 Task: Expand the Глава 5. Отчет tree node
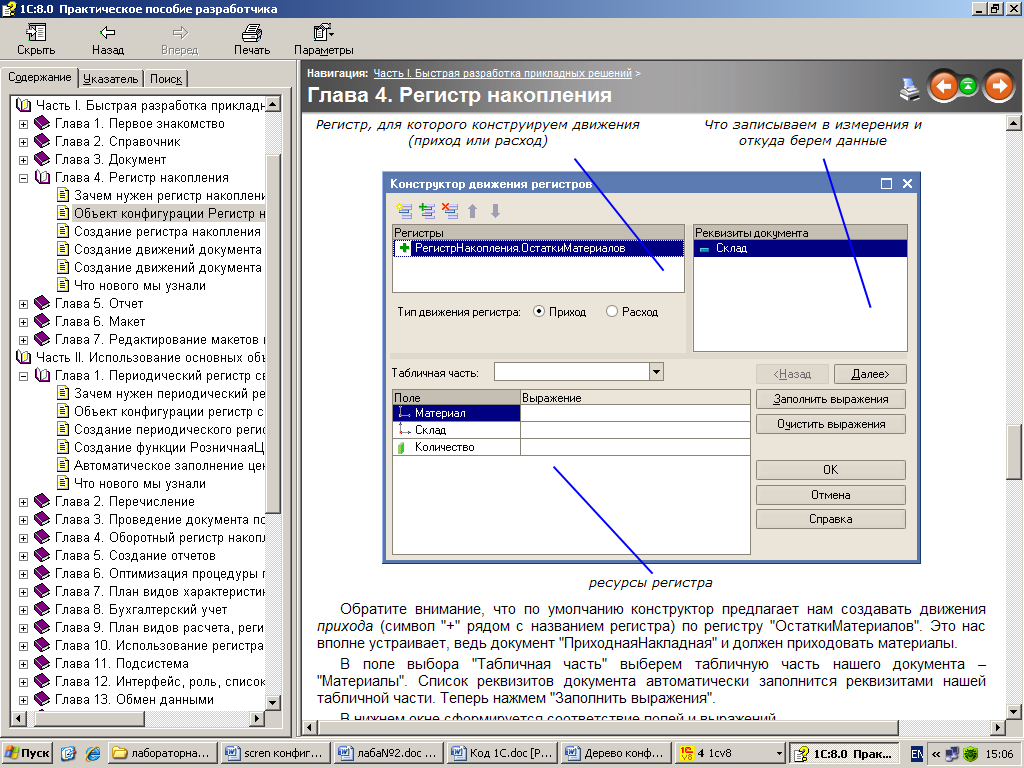pyautogui.click(x=23, y=304)
